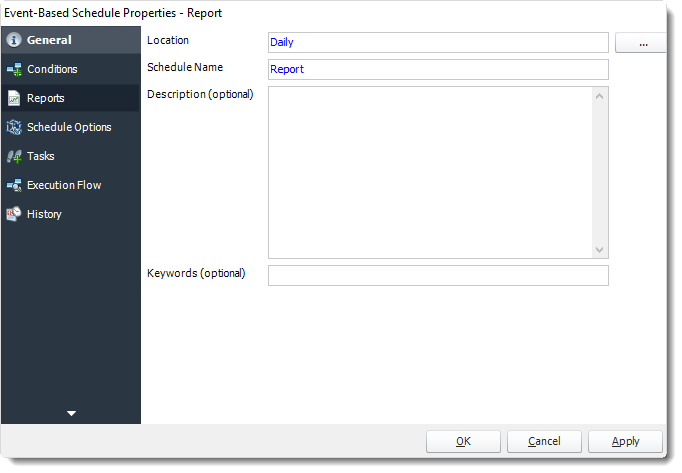
Task: Confirm with the OK button
Action: [x=463, y=442]
